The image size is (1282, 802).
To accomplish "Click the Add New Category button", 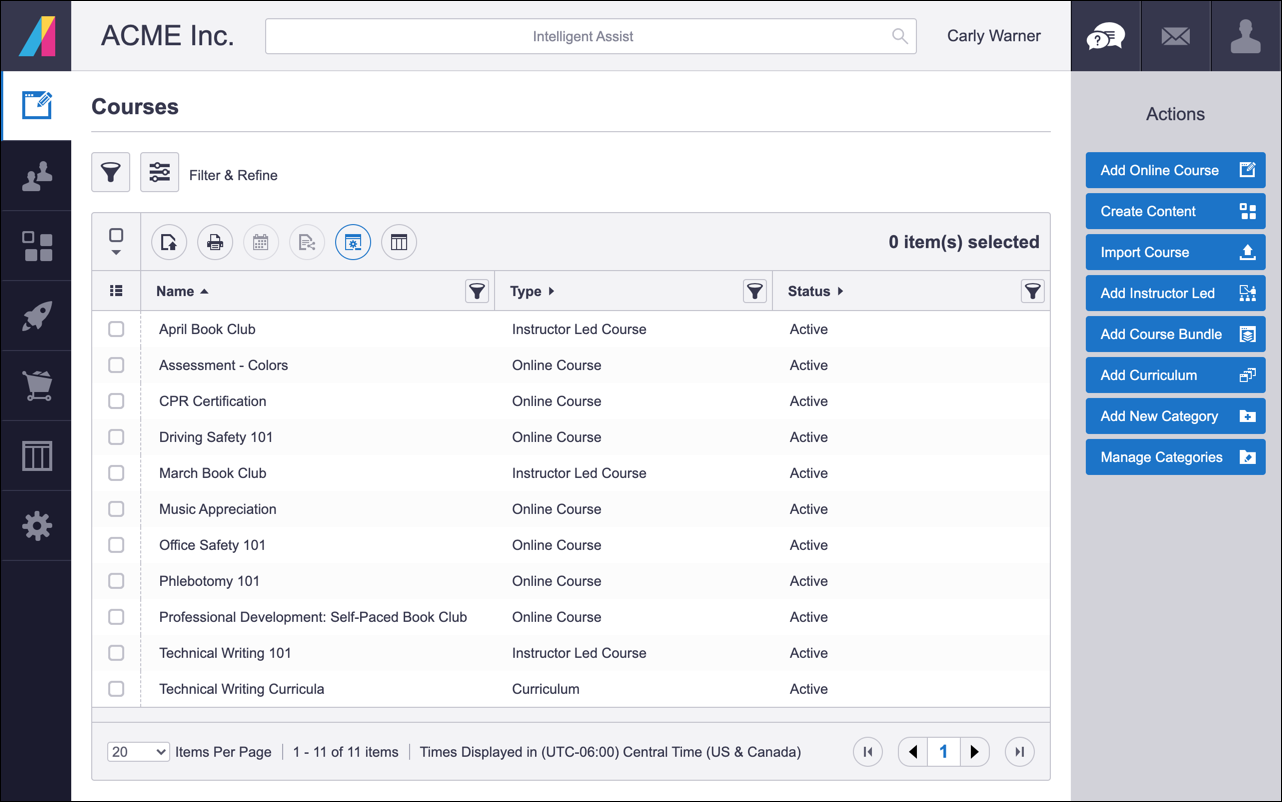I will pyautogui.click(x=1175, y=416).
